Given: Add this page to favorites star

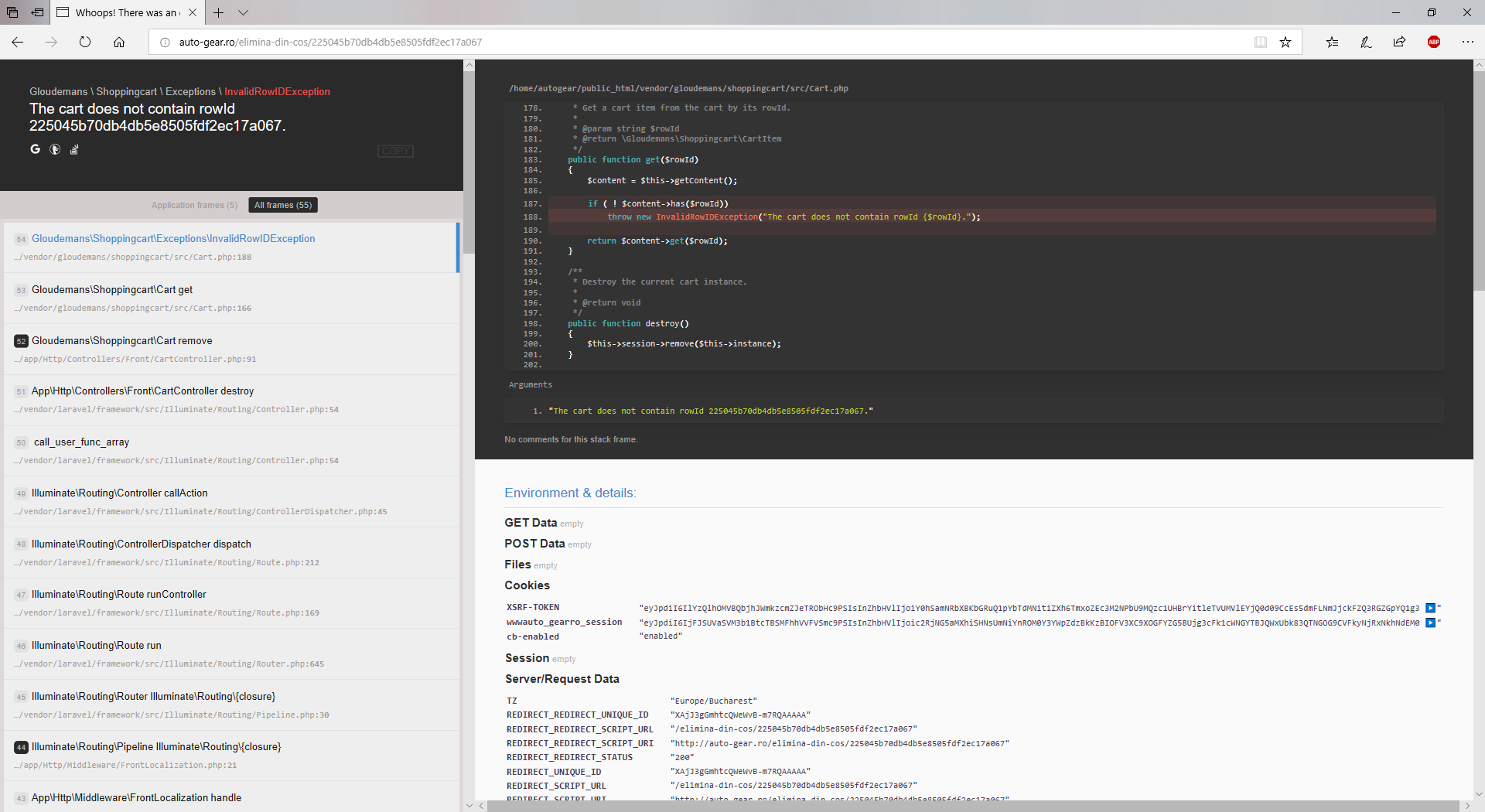Looking at the screenshot, I should pos(1285,42).
